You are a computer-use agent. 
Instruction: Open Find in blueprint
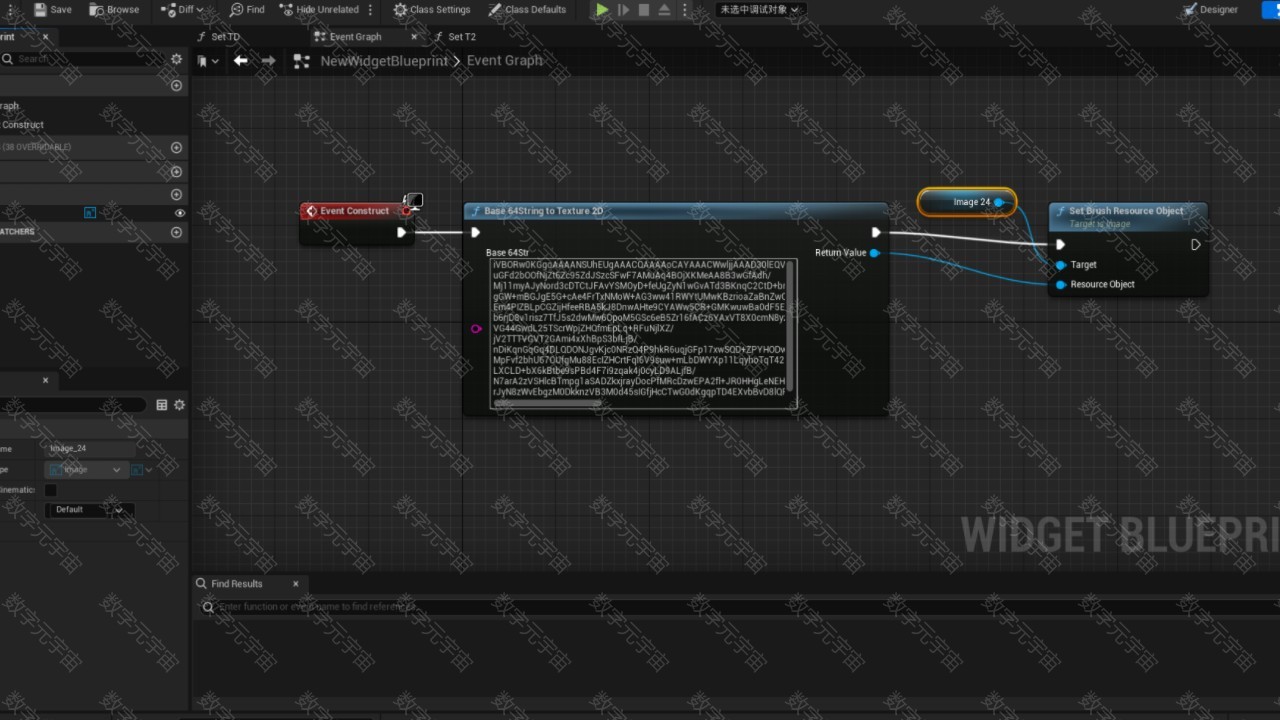(247, 9)
